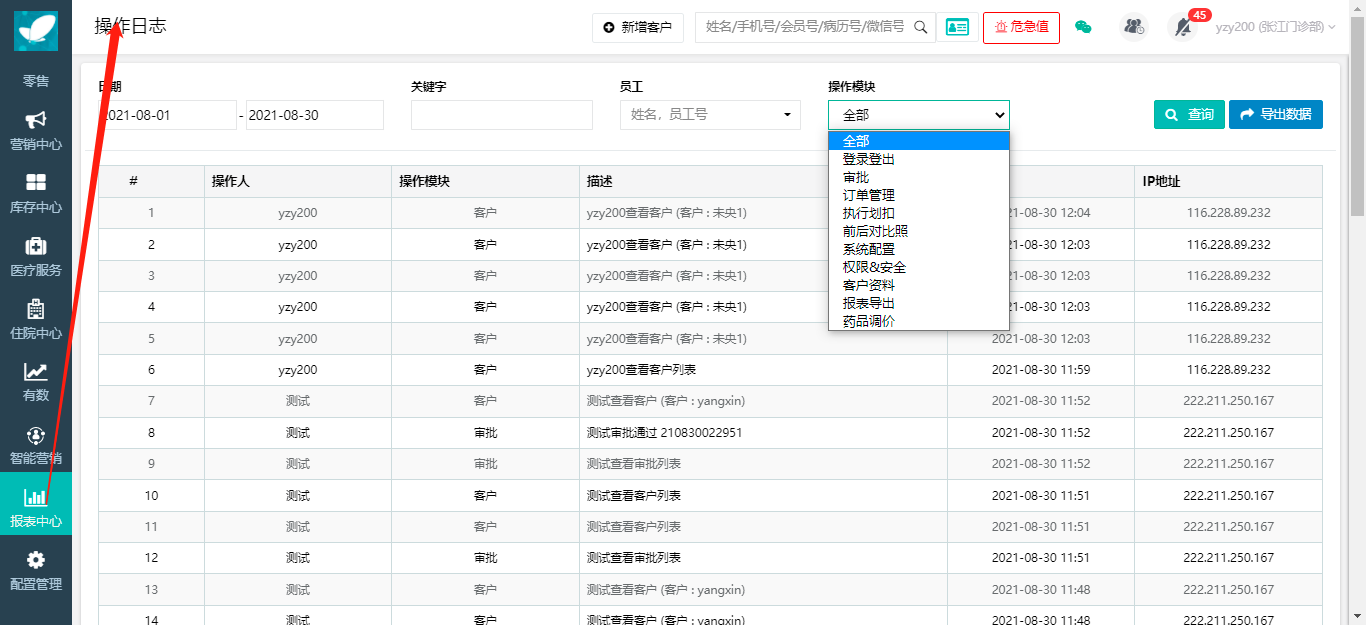
Task: Open the 员工 employee dropdown
Action: pyautogui.click(x=710, y=115)
